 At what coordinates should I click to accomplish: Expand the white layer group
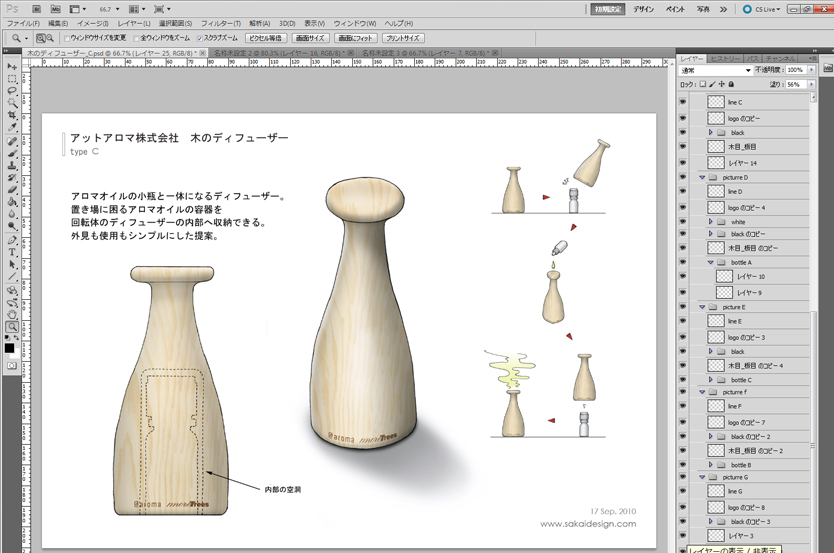click(710, 222)
